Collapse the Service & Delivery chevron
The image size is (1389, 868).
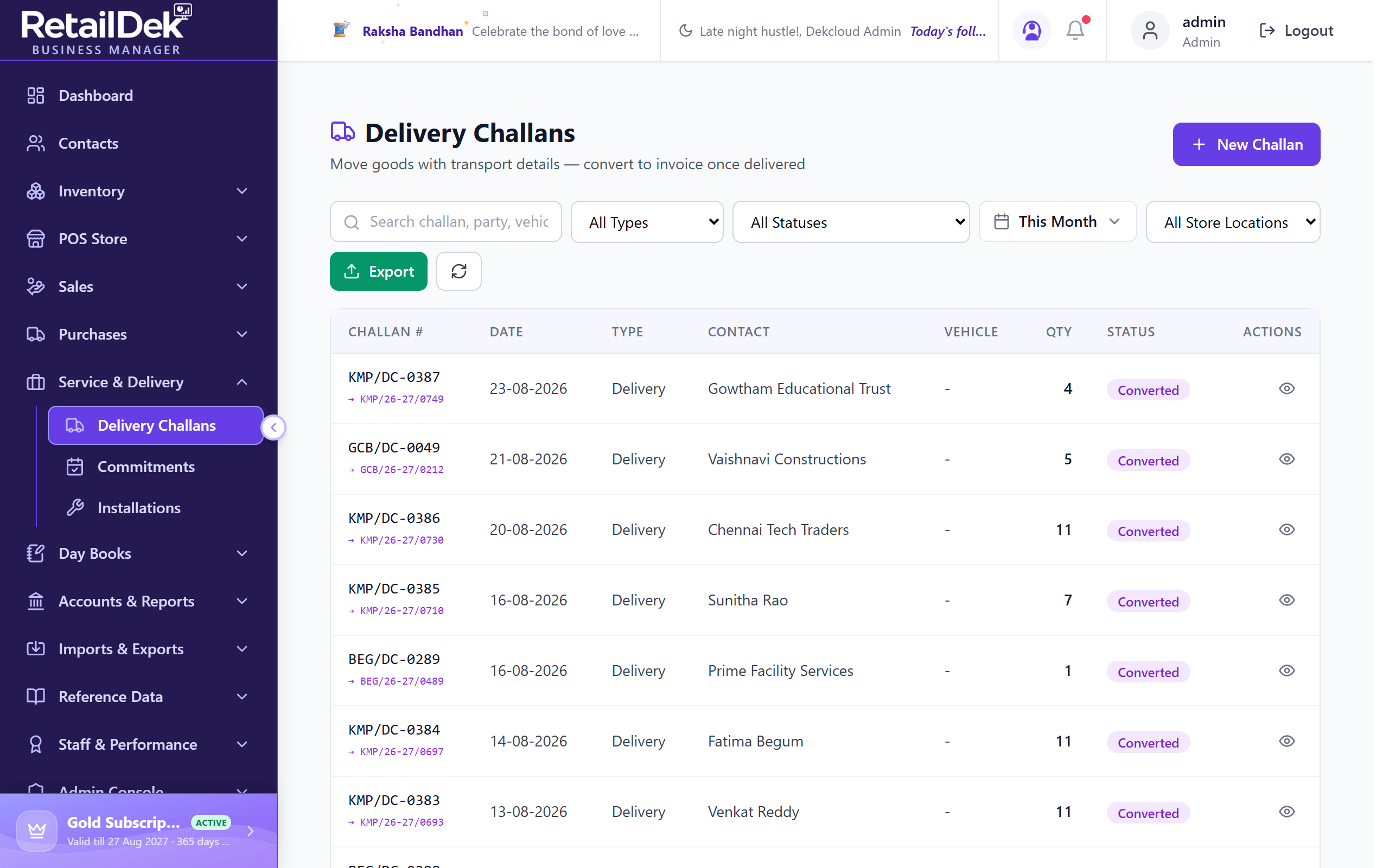click(x=242, y=382)
